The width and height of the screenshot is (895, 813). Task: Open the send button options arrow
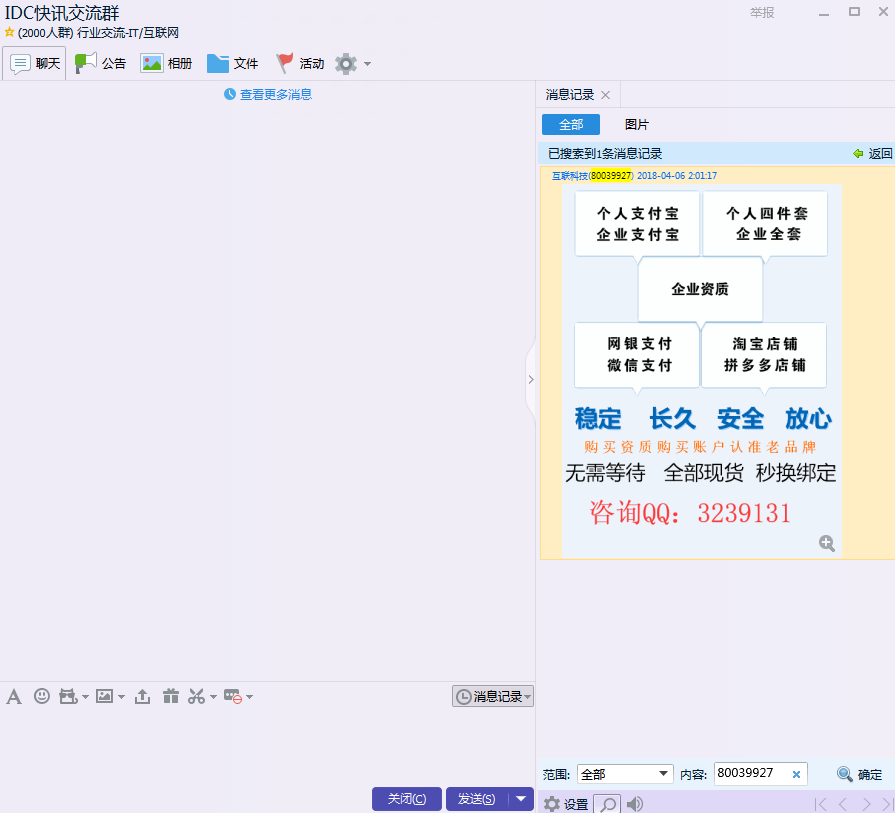click(521, 798)
